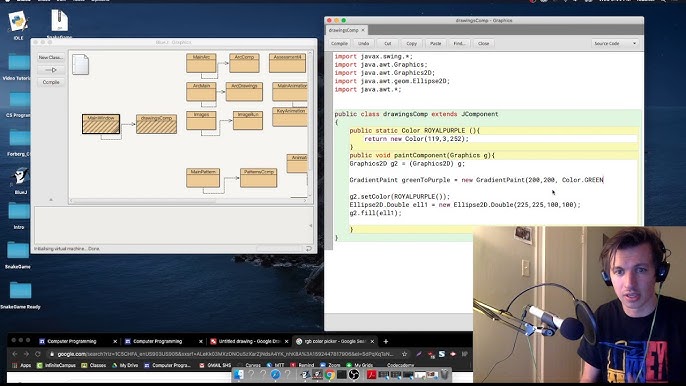Image resolution: width=686 pixels, height=386 pixels.
Task: Click the class diagram horizontal scrollbar
Action: [188, 200]
